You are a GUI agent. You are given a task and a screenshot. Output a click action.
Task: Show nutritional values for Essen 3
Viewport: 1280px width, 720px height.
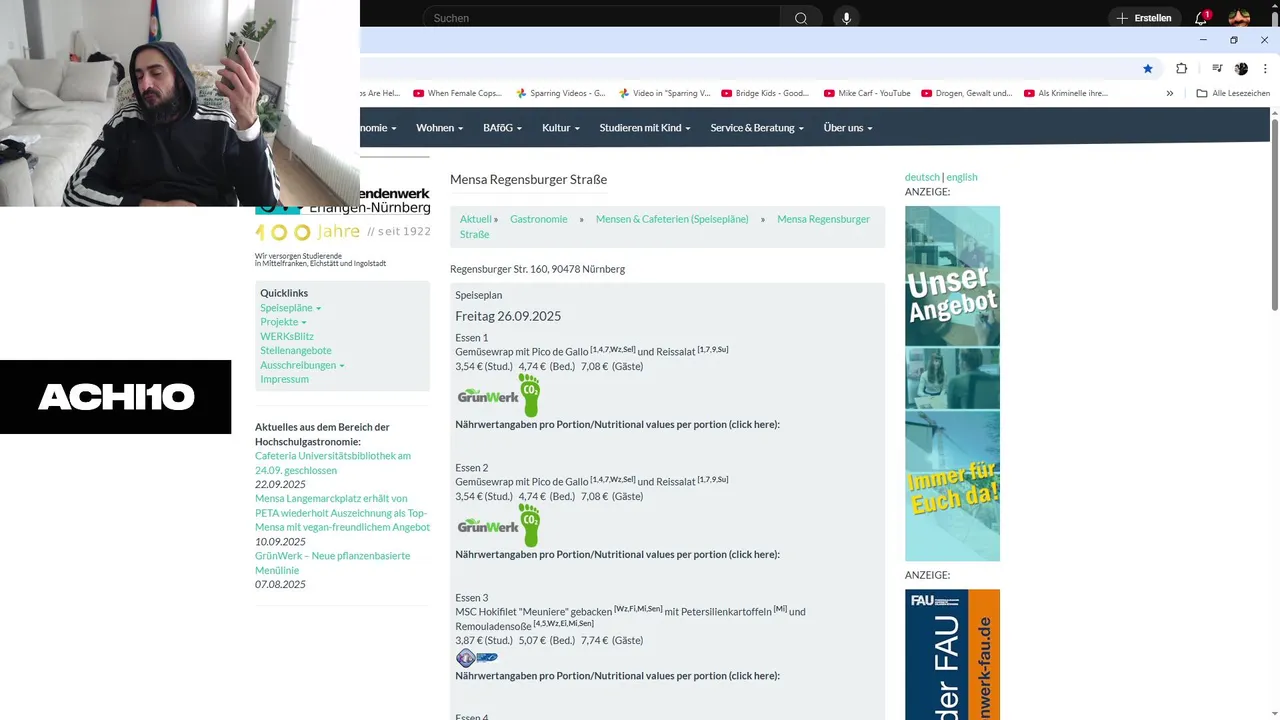tap(617, 676)
